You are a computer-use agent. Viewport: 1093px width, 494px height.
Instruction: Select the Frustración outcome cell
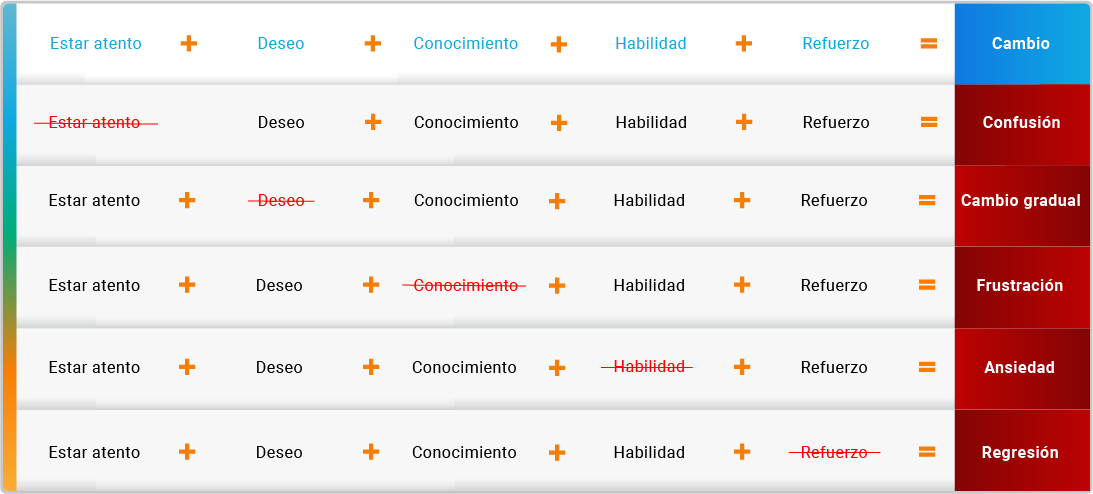[x=1021, y=287]
